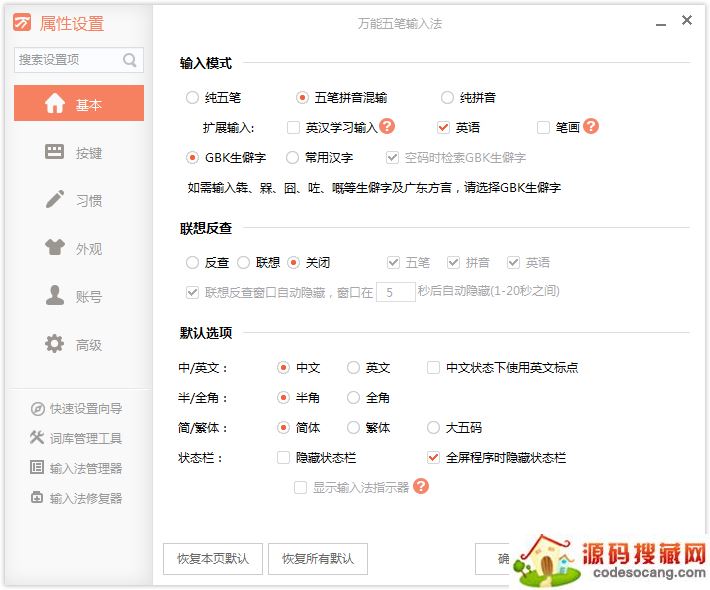Viewport: 710px width, 590px height.
Task: Open the 高级 settings tab
Action: [79, 345]
